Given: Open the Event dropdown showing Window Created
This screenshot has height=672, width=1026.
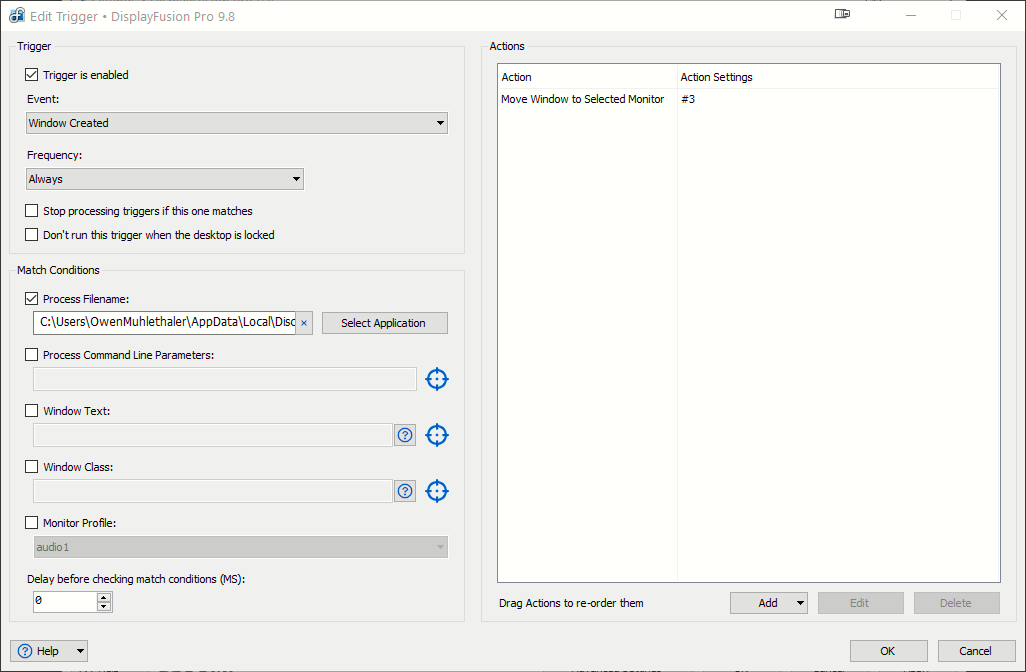Looking at the screenshot, I should [237, 123].
